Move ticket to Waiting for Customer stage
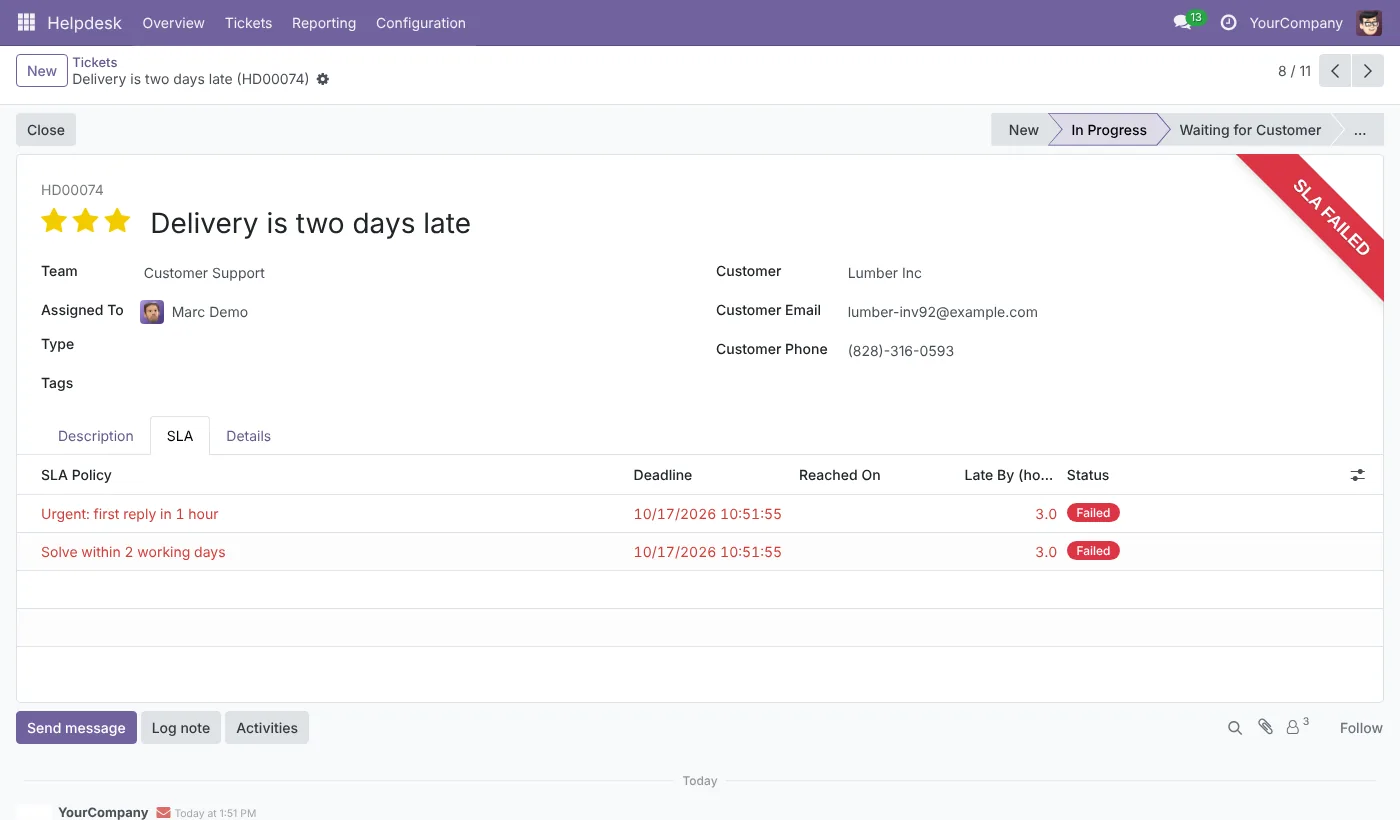The height and width of the screenshot is (820, 1400). point(1250,130)
